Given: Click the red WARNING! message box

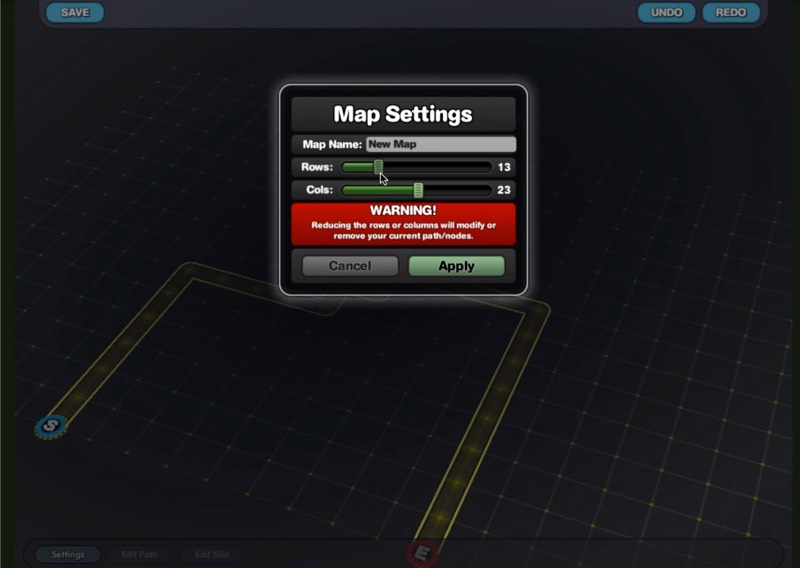Looking at the screenshot, I should coord(403,224).
